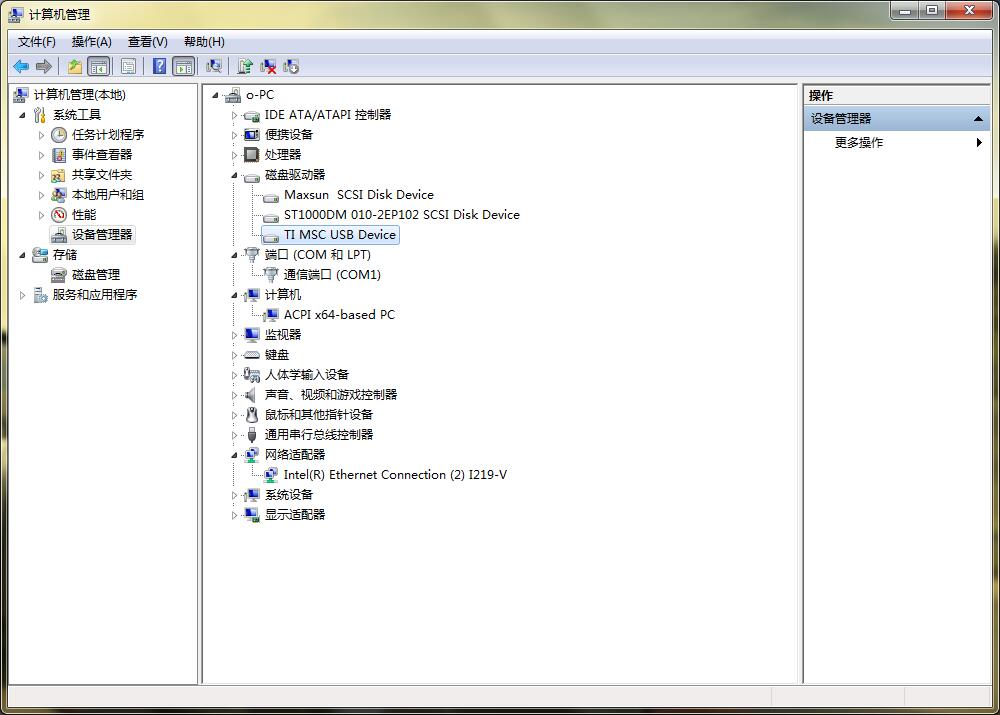Go back with the blue arrow

(x=21, y=66)
